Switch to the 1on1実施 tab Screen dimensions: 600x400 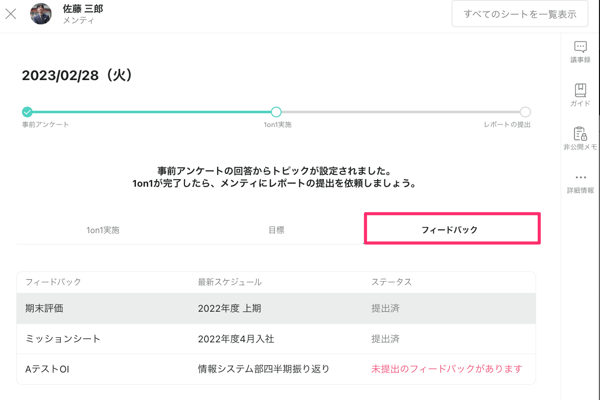pyautogui.click(x=103, y=230)
